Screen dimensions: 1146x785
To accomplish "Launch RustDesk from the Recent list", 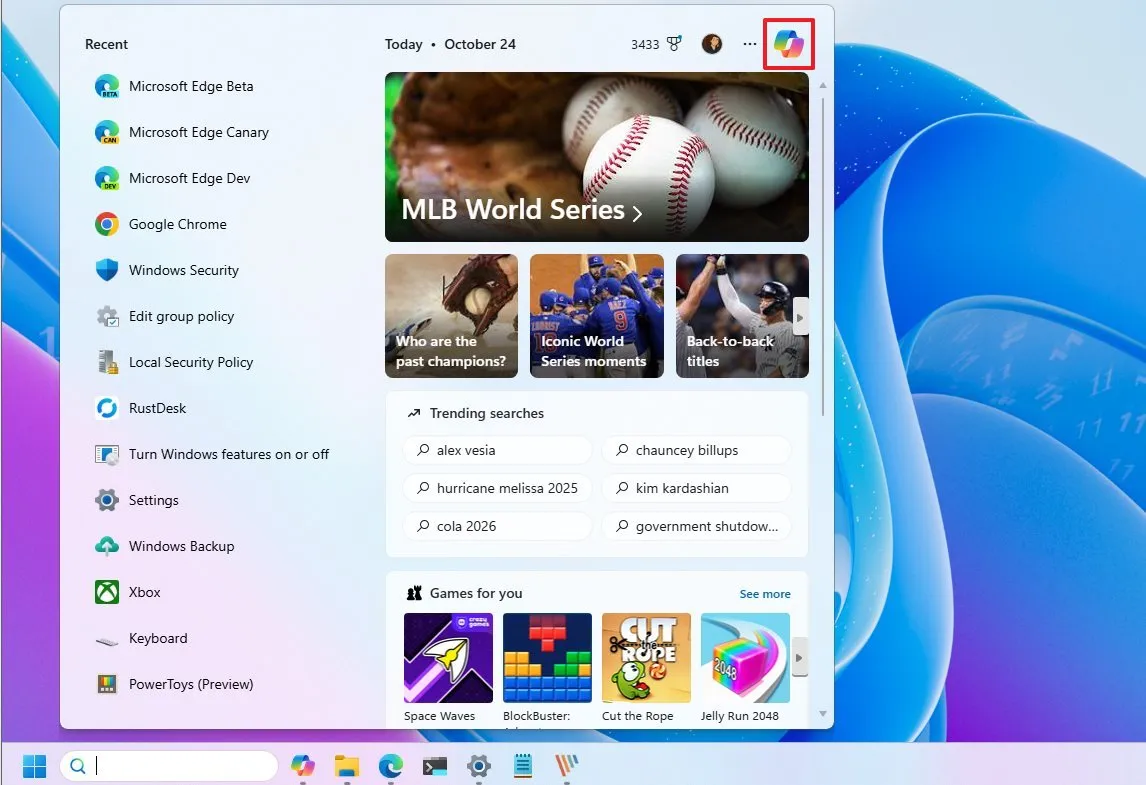I will click(155, 408).
